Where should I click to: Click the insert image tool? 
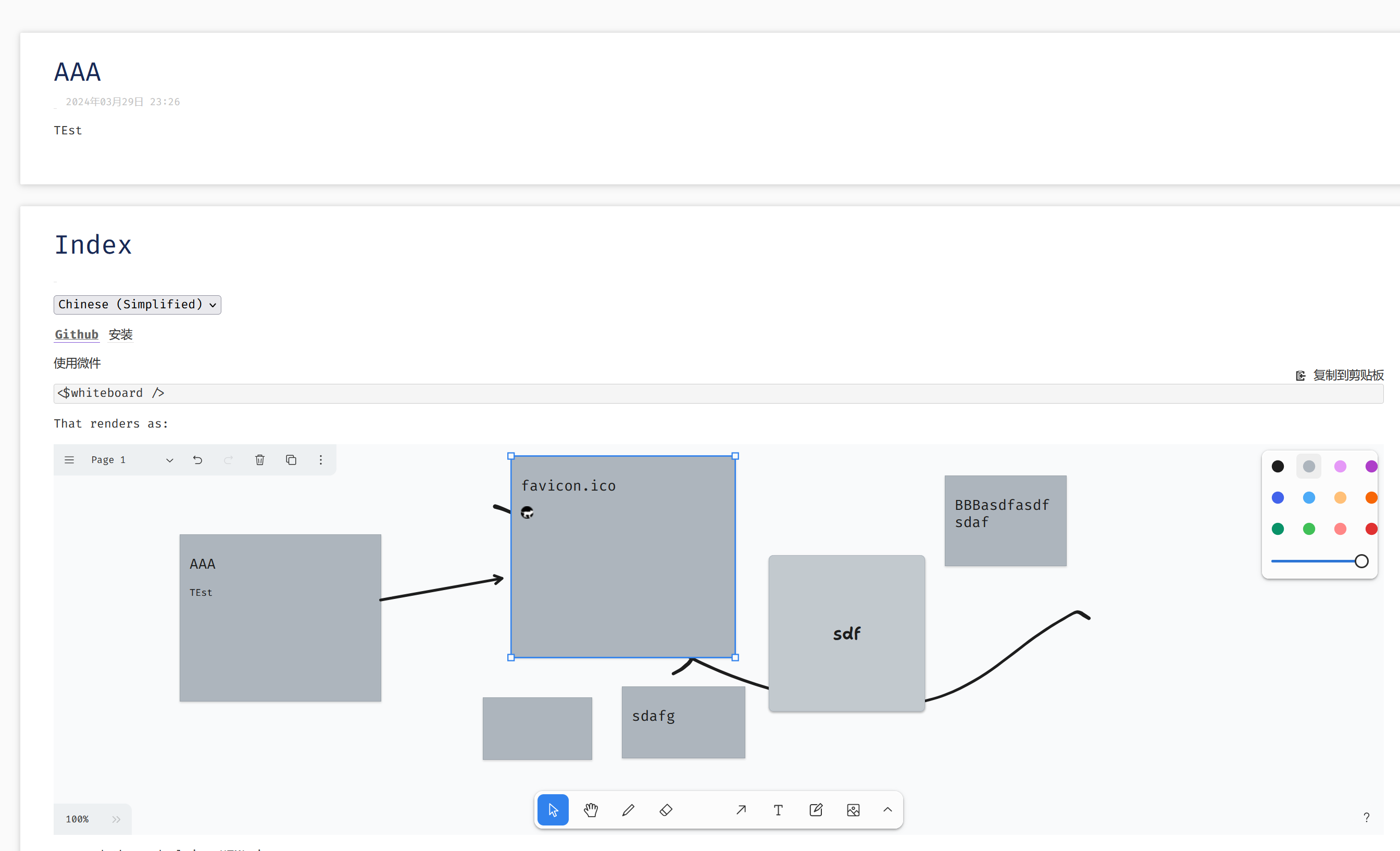click(853, 809)
